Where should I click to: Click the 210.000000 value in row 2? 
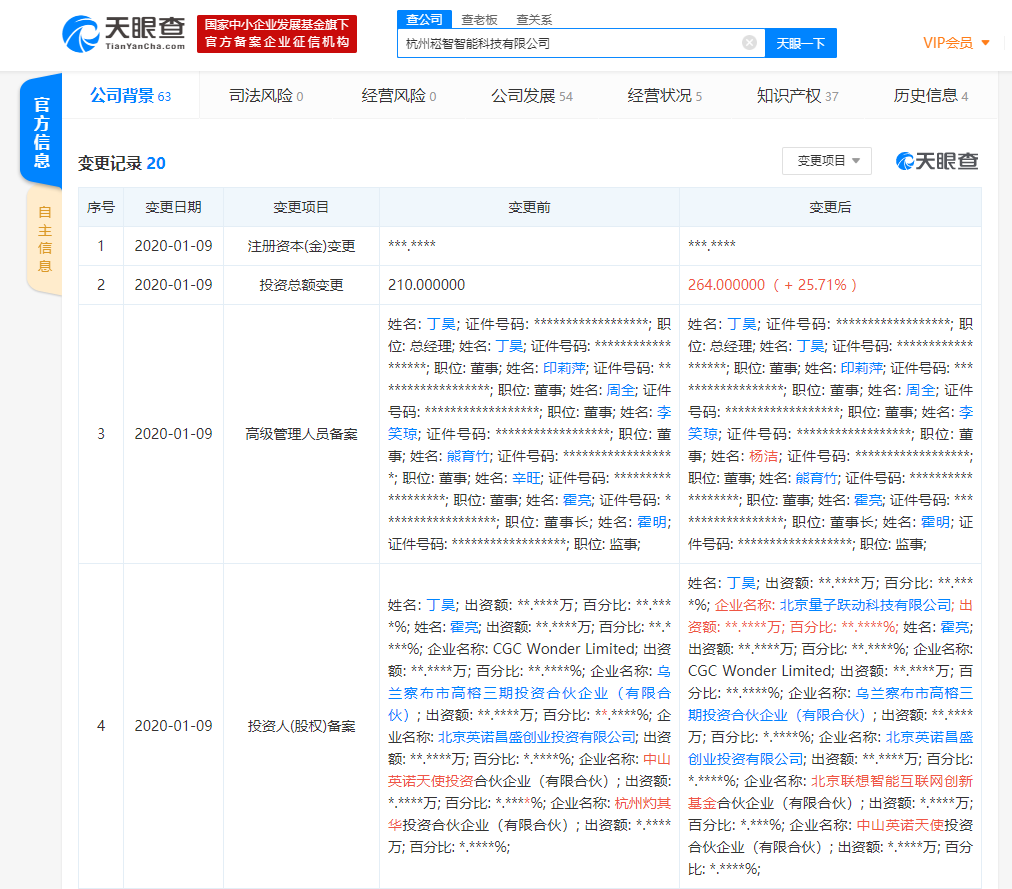[x=426, y=285]
